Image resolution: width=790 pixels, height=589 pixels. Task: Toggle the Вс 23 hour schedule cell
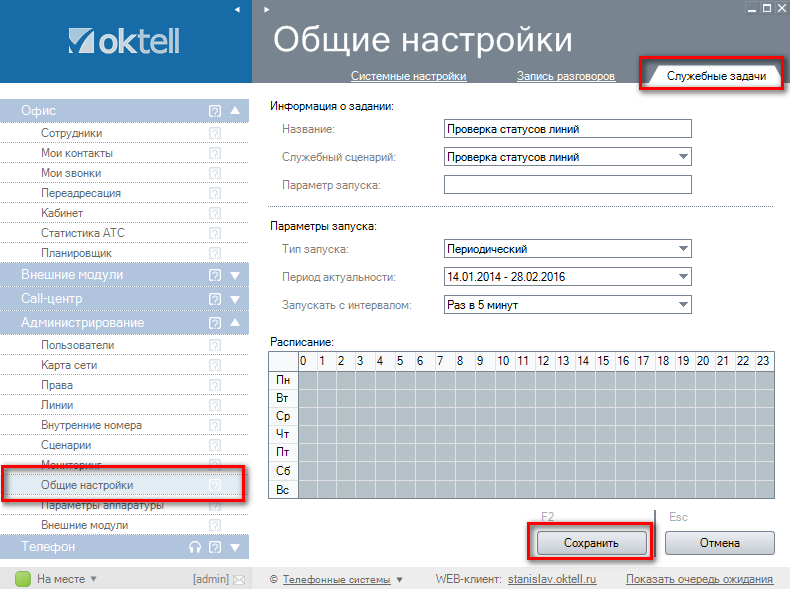point(763,489)
